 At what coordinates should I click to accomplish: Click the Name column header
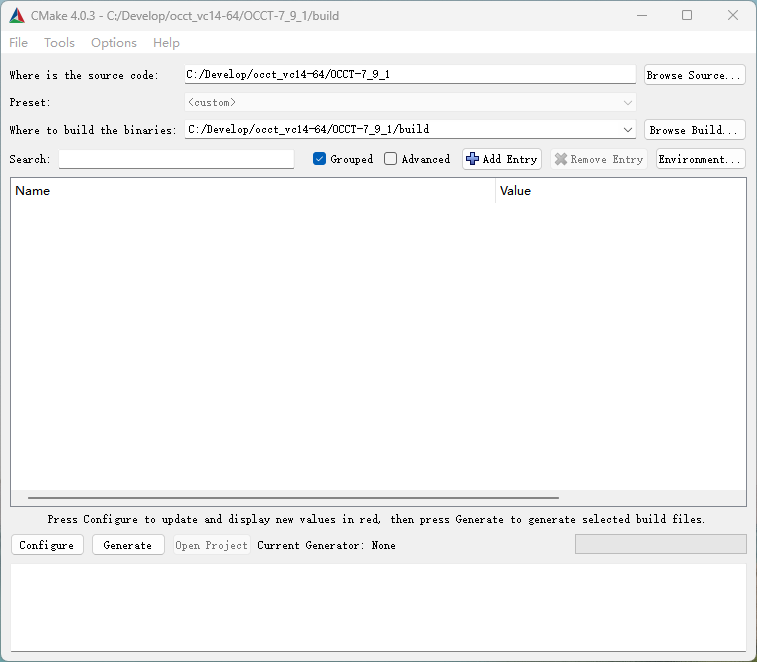coord(253,191)
